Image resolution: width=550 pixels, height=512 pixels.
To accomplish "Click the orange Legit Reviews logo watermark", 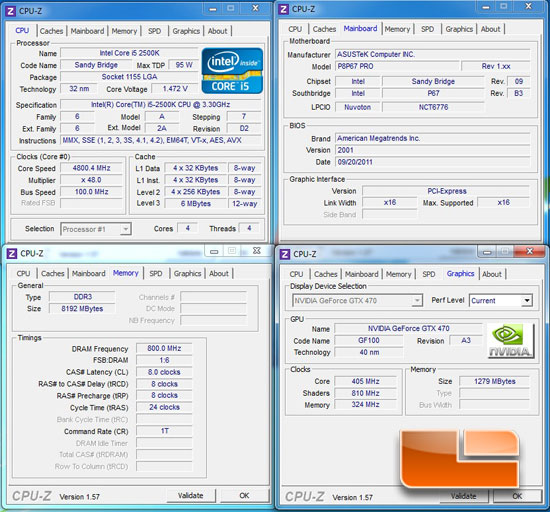I will click(460, 458).
